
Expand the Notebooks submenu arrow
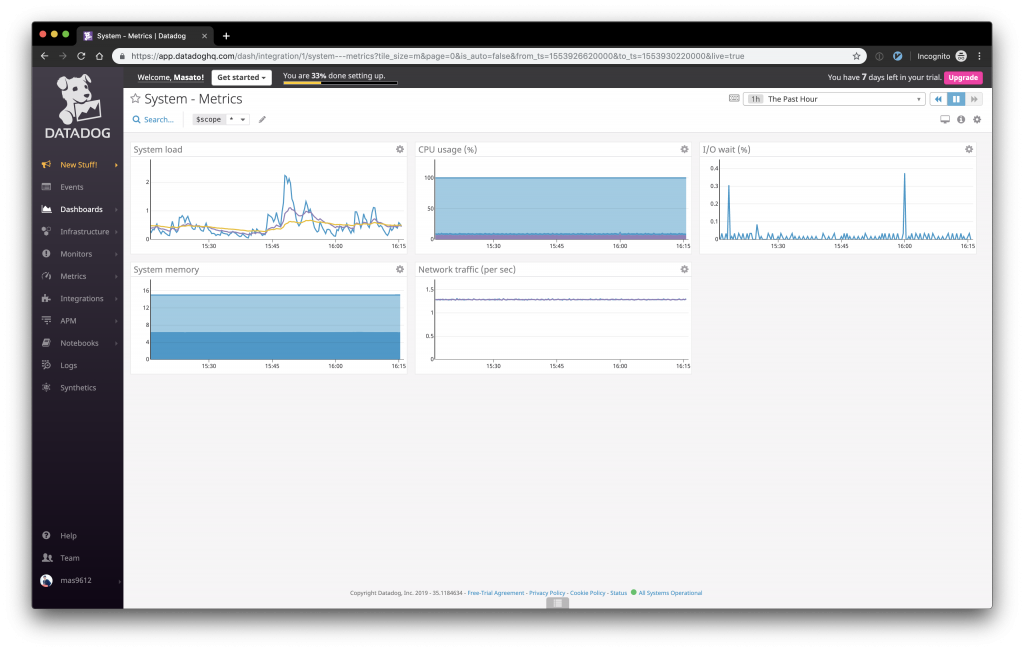click(x=116, y=343)
